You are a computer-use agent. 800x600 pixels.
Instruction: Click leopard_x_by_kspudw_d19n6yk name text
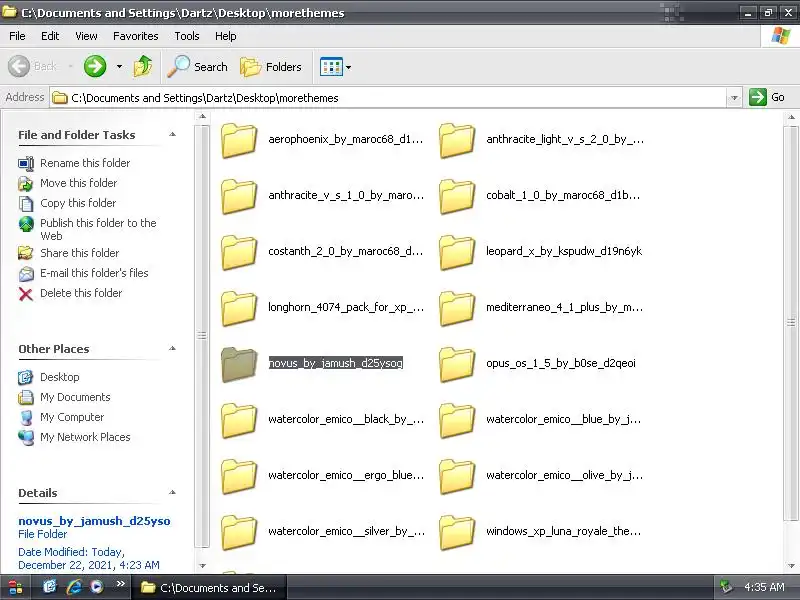(x=564, y=251)
